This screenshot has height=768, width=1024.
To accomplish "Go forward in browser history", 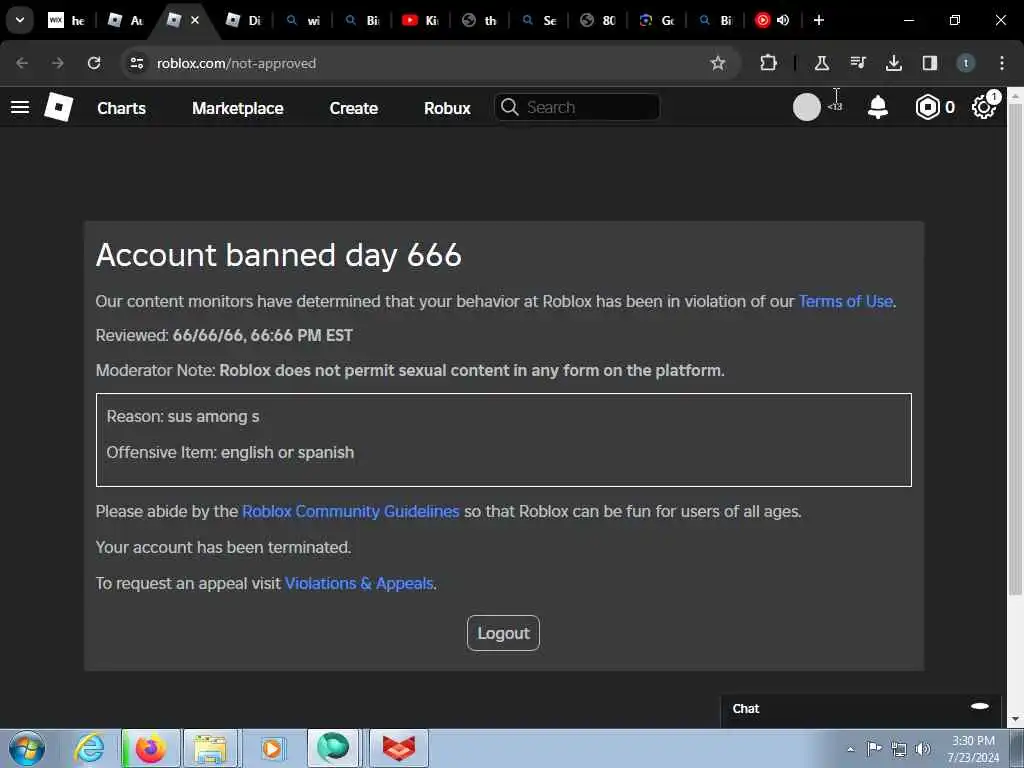I will 57,63.
